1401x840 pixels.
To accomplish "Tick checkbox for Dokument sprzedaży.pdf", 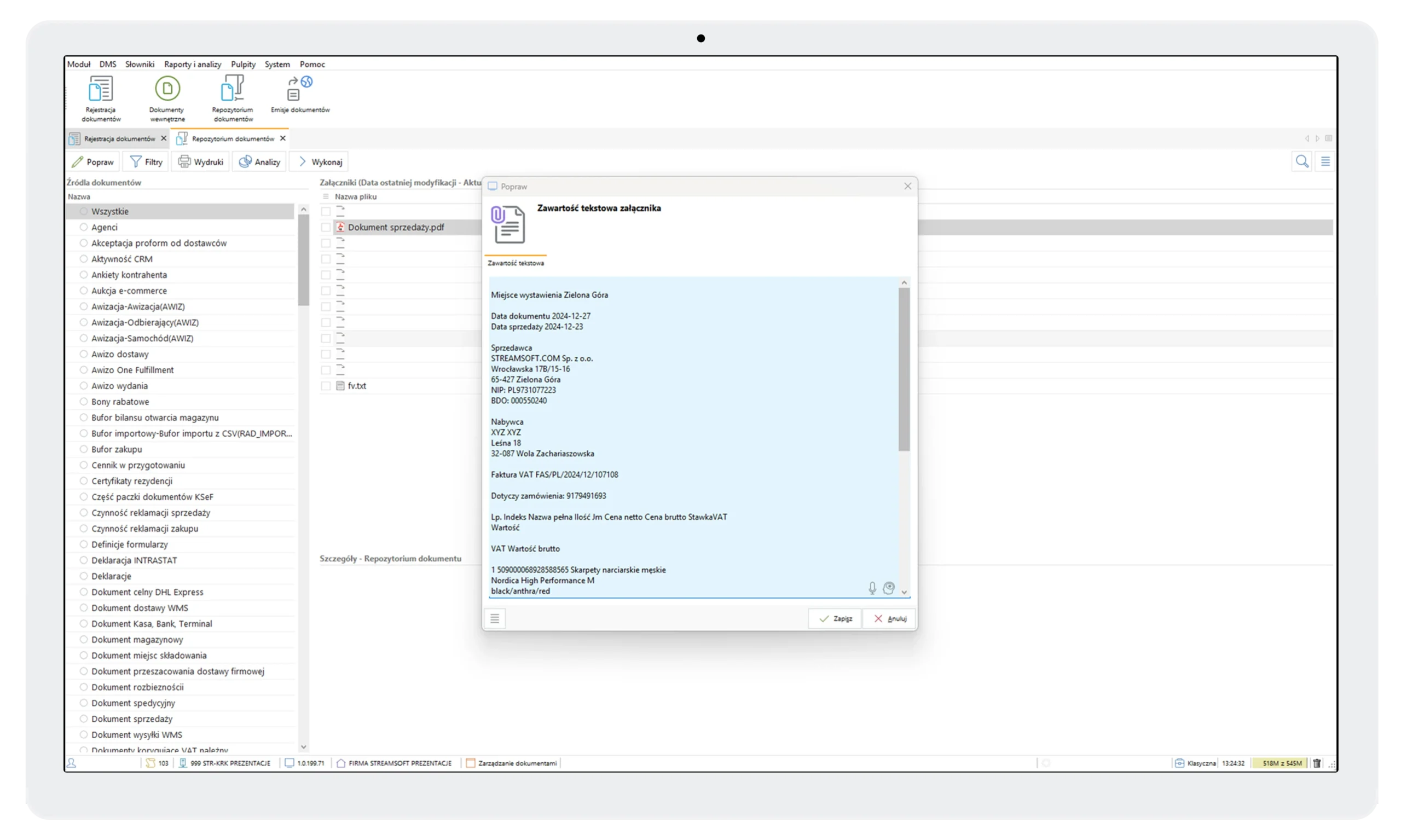I will click(326, 227).
